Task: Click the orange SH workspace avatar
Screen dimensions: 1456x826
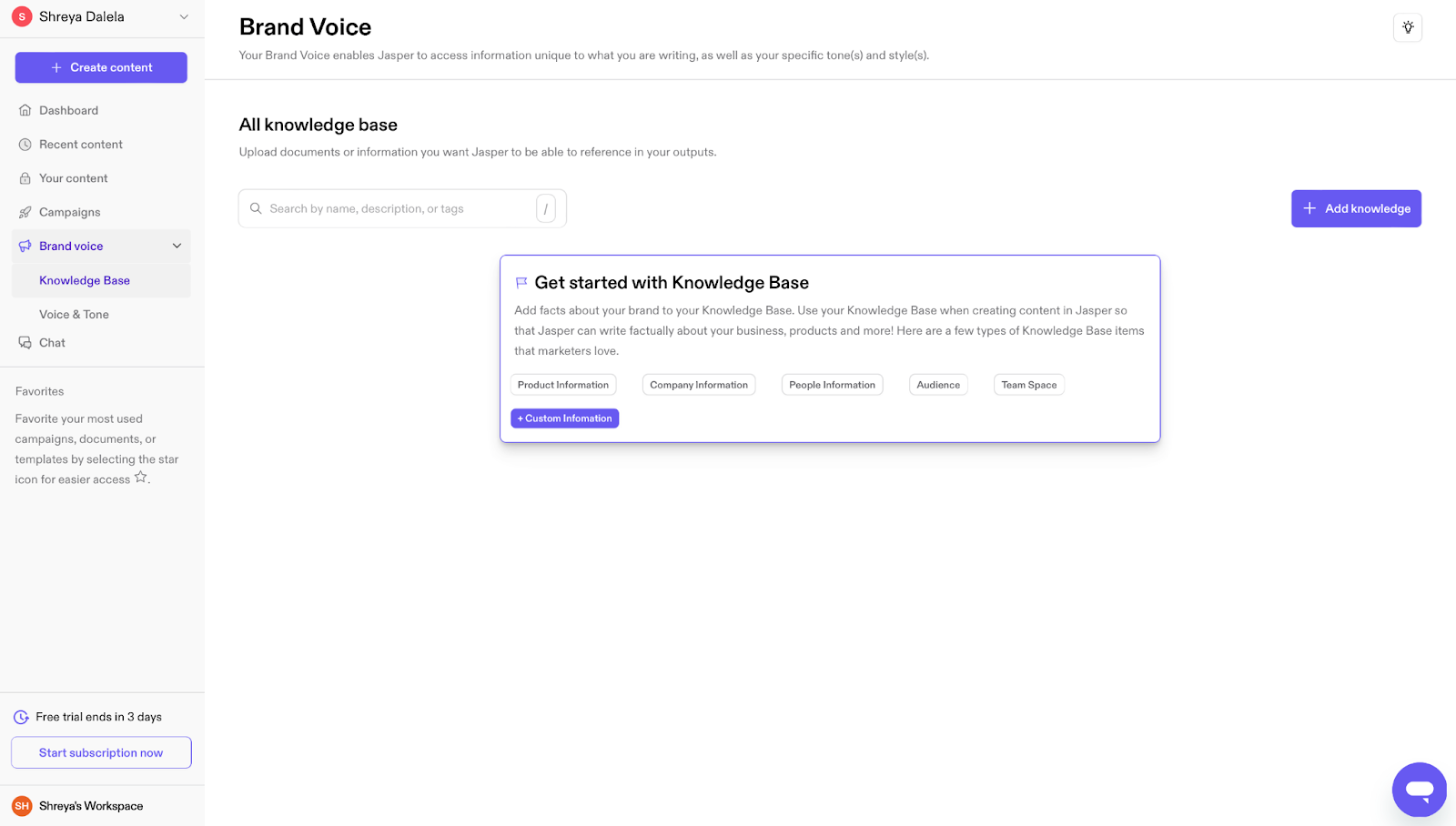Action: (22, 806)
